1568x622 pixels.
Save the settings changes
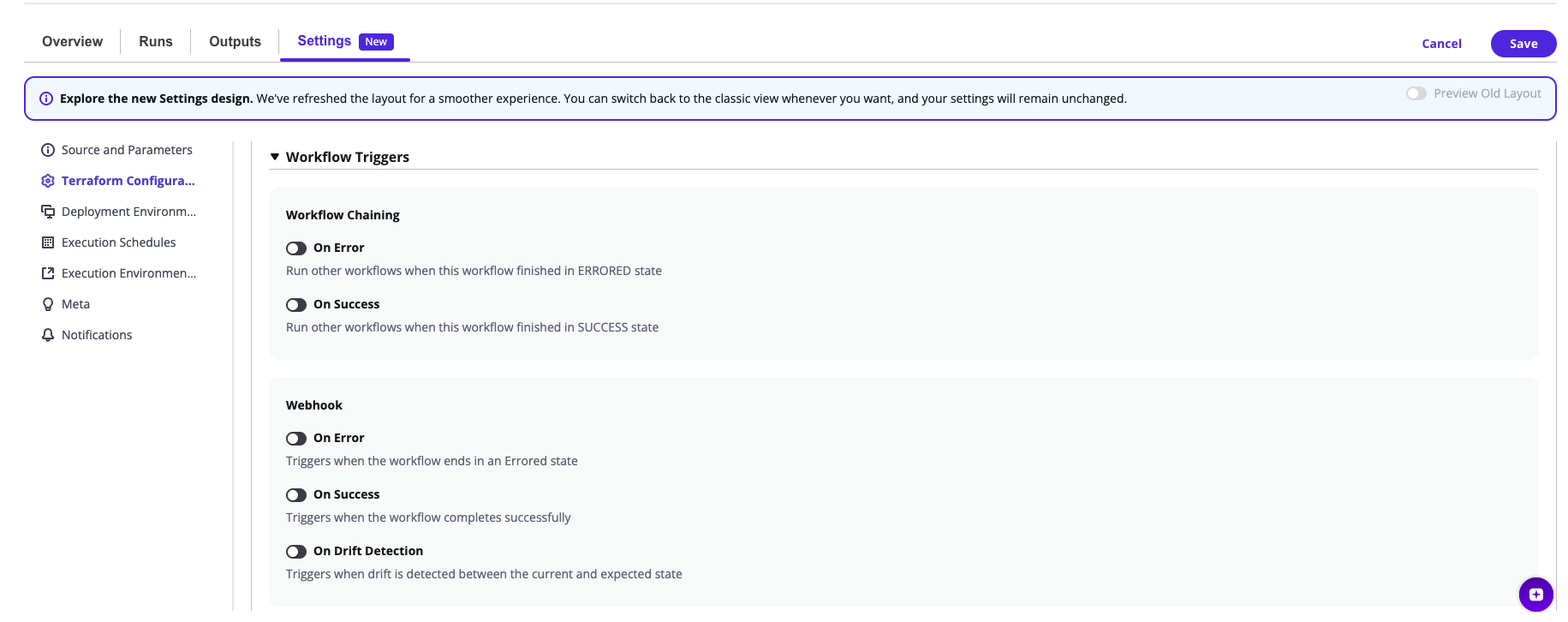tap(1523, 43)
